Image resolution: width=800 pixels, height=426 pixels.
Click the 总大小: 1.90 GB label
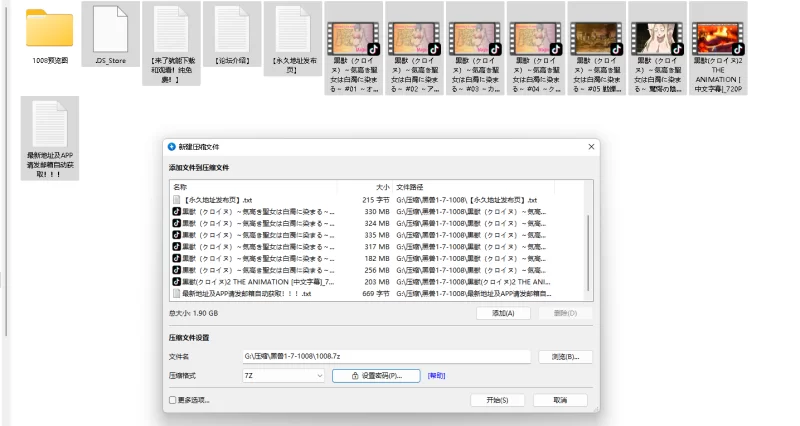[193, 313]
